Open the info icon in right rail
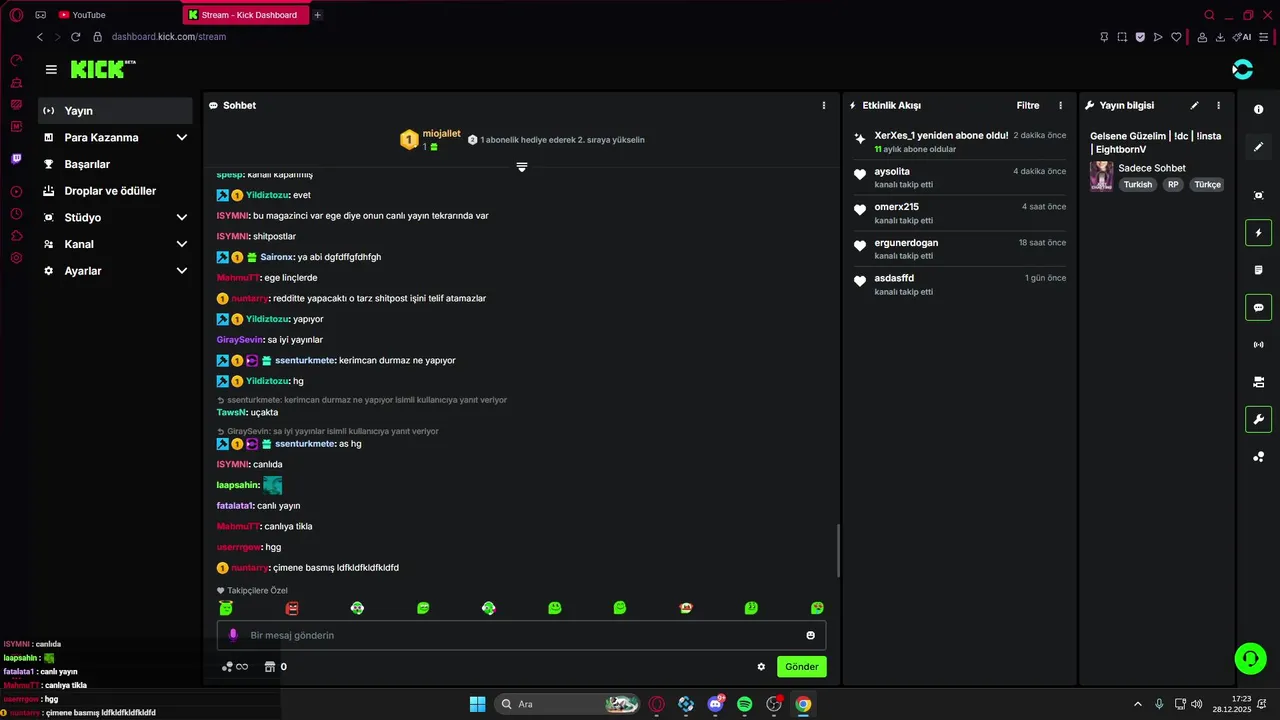This screenshot has height=720, width=1280. coord(1258,109)
